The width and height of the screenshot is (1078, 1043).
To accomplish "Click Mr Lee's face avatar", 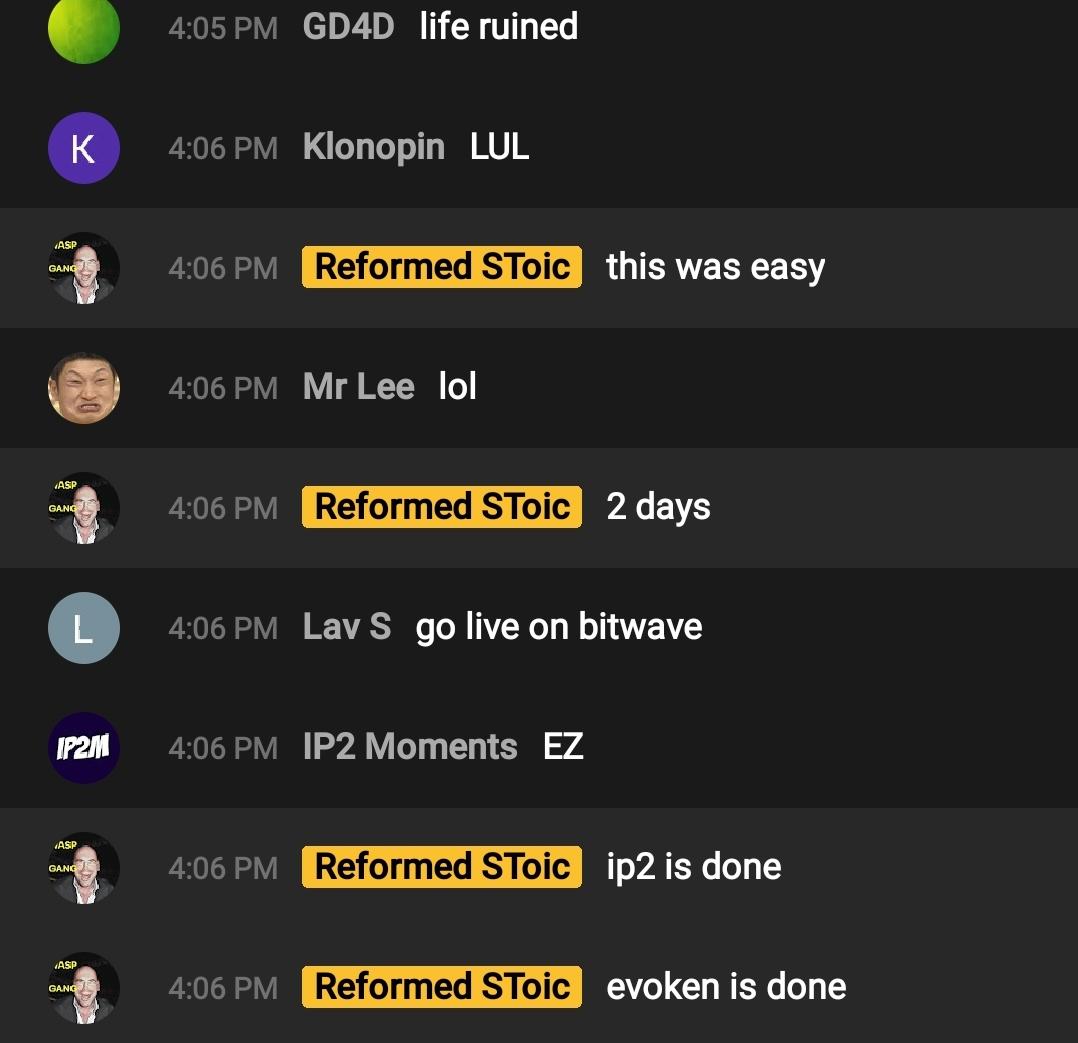I will (84, 388).
